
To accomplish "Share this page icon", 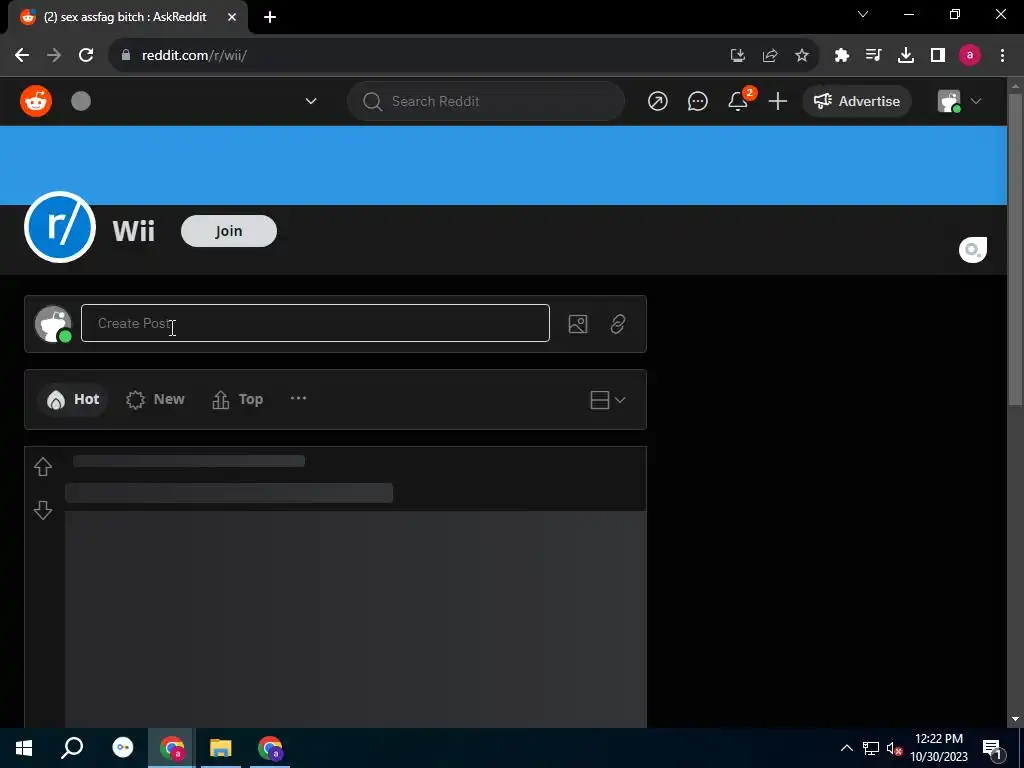I will coord(770,56).
